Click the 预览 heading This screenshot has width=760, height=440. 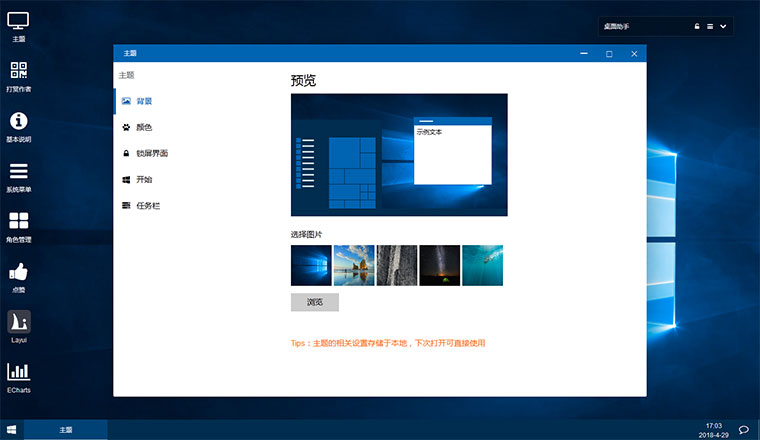click(x=303, y=80)
